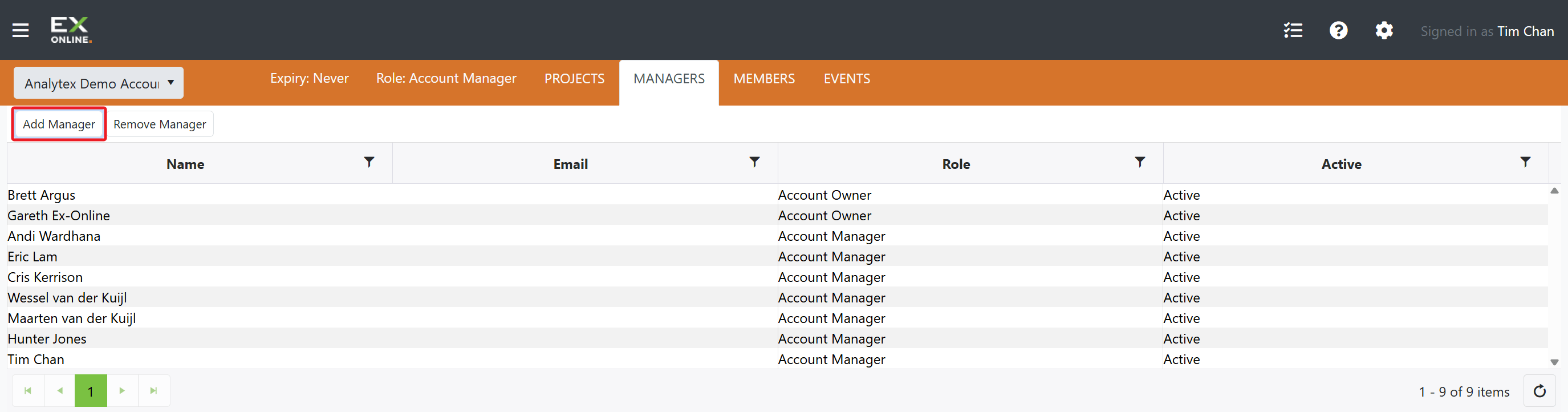The image size is (1568, 412).
Task: Select the Andi Wardhana row
Action: pyautogui.click(x=777, y=236)
